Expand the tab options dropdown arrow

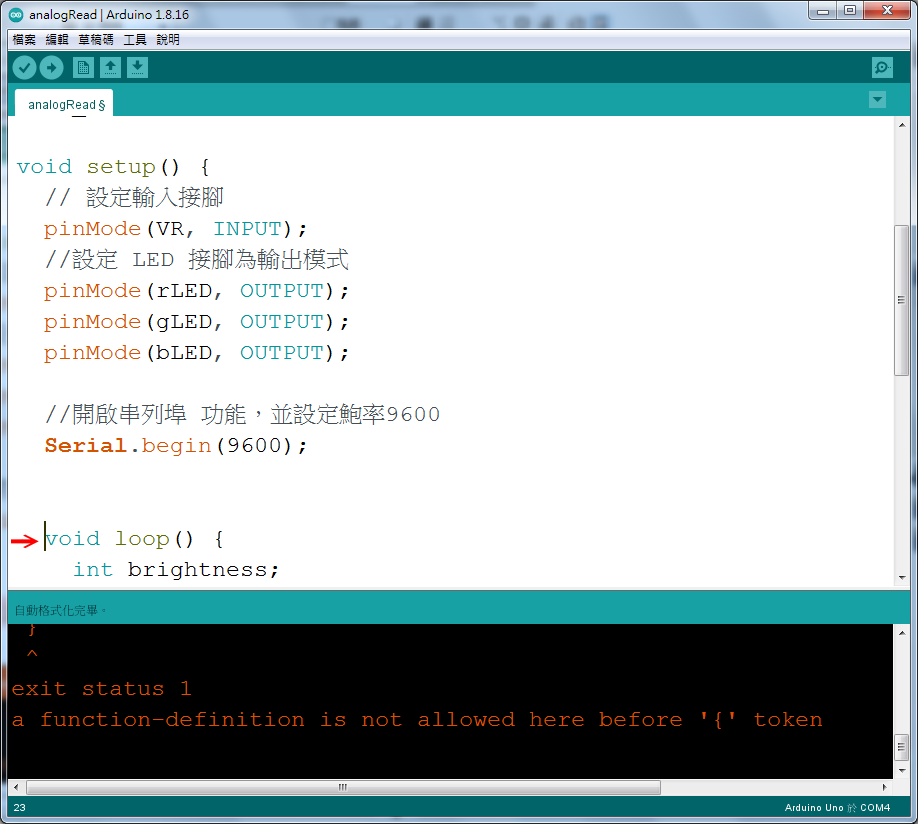tap(877, 100)
